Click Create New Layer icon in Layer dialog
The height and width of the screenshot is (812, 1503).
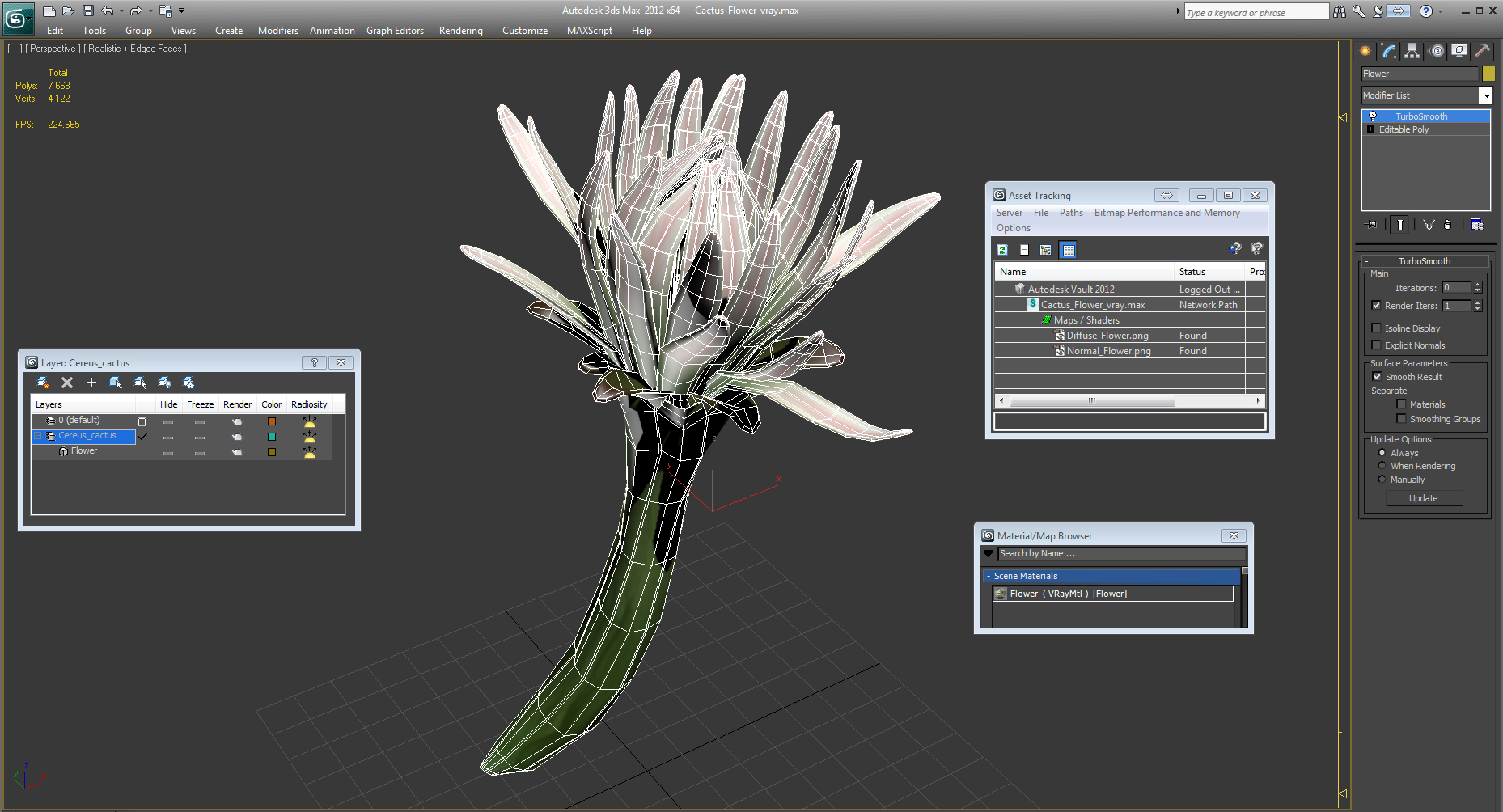pyautogui.click(x=43, y=383)
